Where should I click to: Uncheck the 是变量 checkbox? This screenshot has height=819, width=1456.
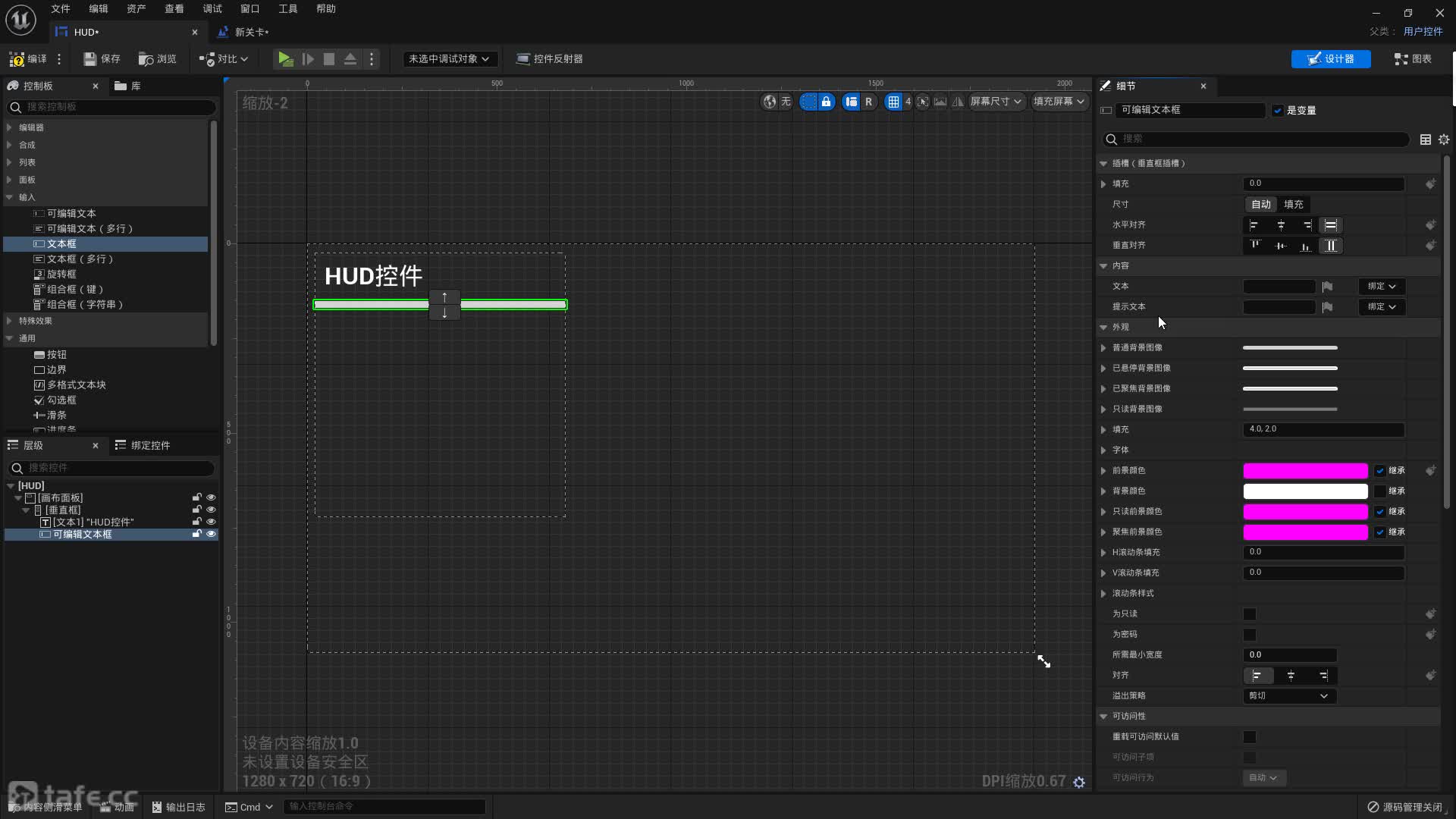1278,111
